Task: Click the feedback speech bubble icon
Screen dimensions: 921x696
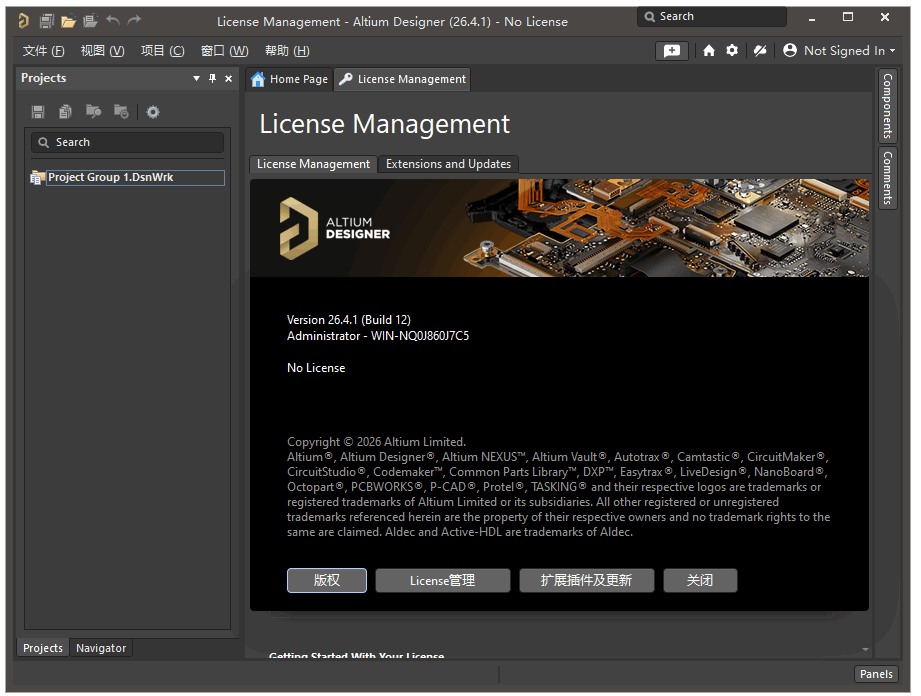Action: tap(672, 50)
